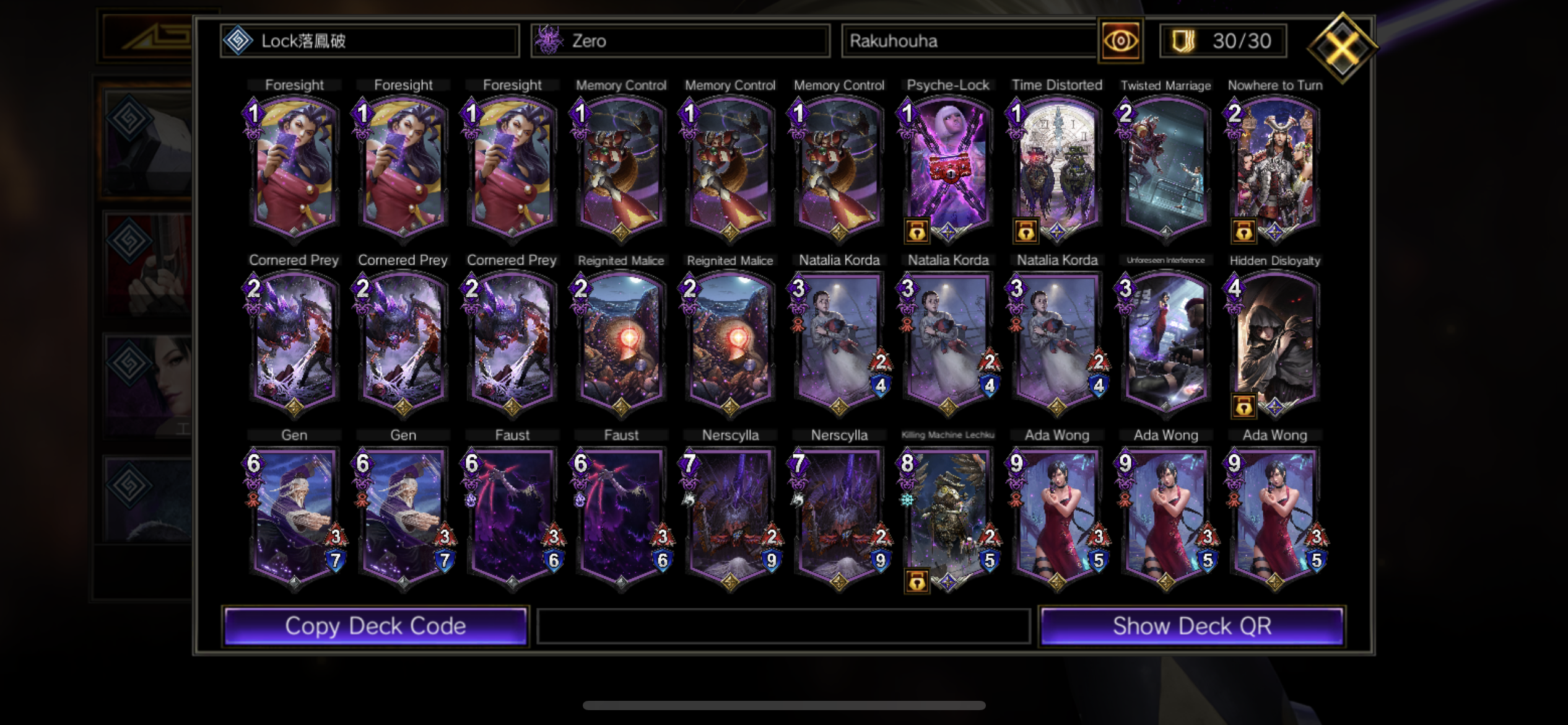
Task: Click the lock icon under Nowhere to Turn
Action: [x=1244, y=232]
